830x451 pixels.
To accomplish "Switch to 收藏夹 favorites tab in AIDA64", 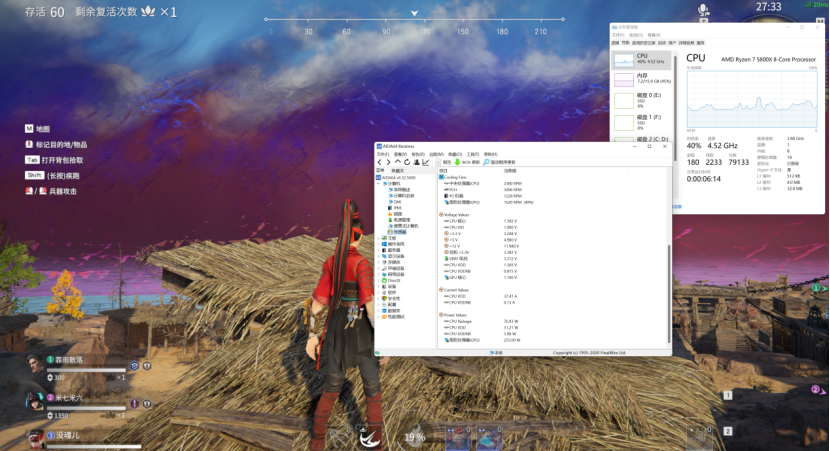I will point(398,171).
